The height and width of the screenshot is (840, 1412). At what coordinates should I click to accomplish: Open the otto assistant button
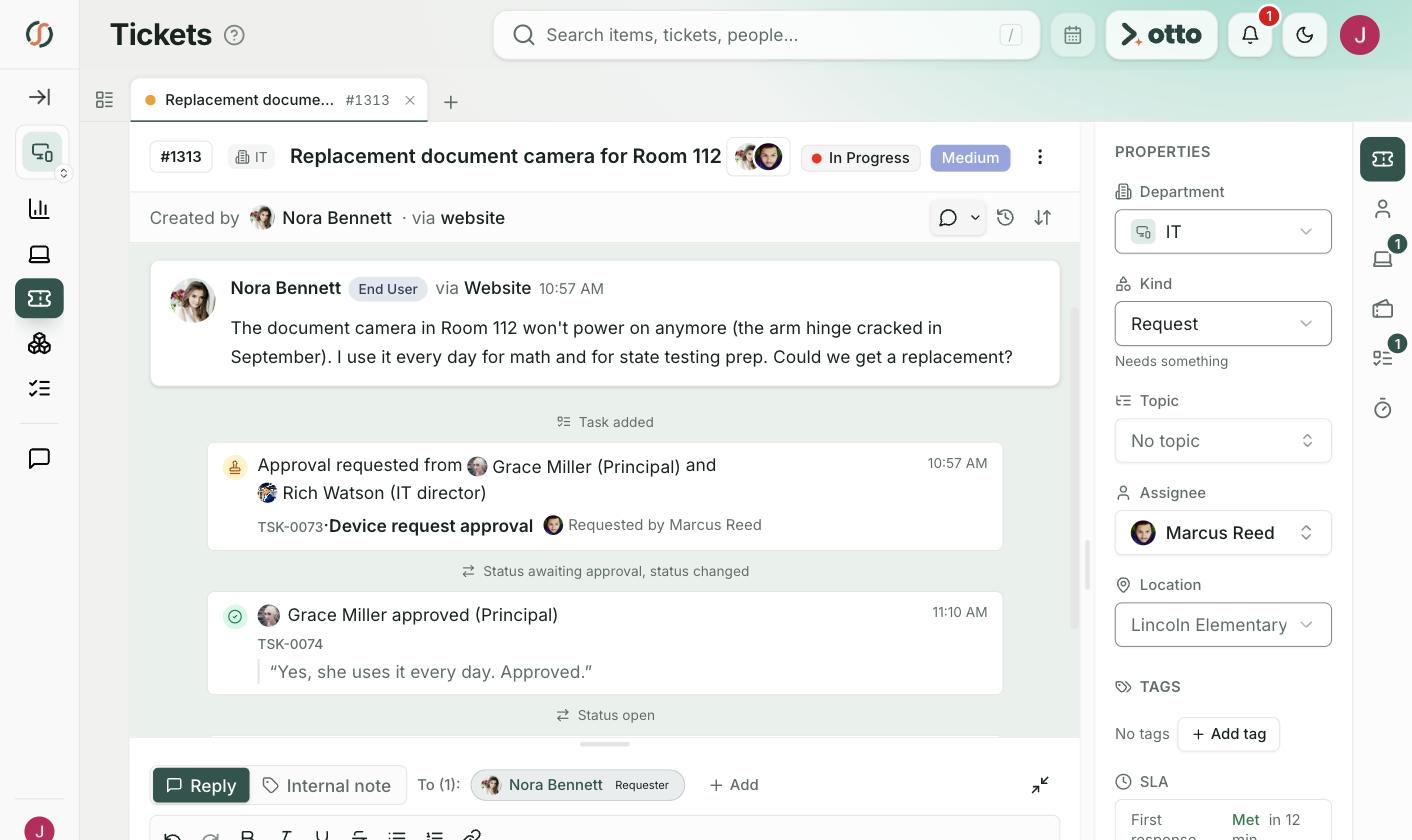(x=1161, y=35)
